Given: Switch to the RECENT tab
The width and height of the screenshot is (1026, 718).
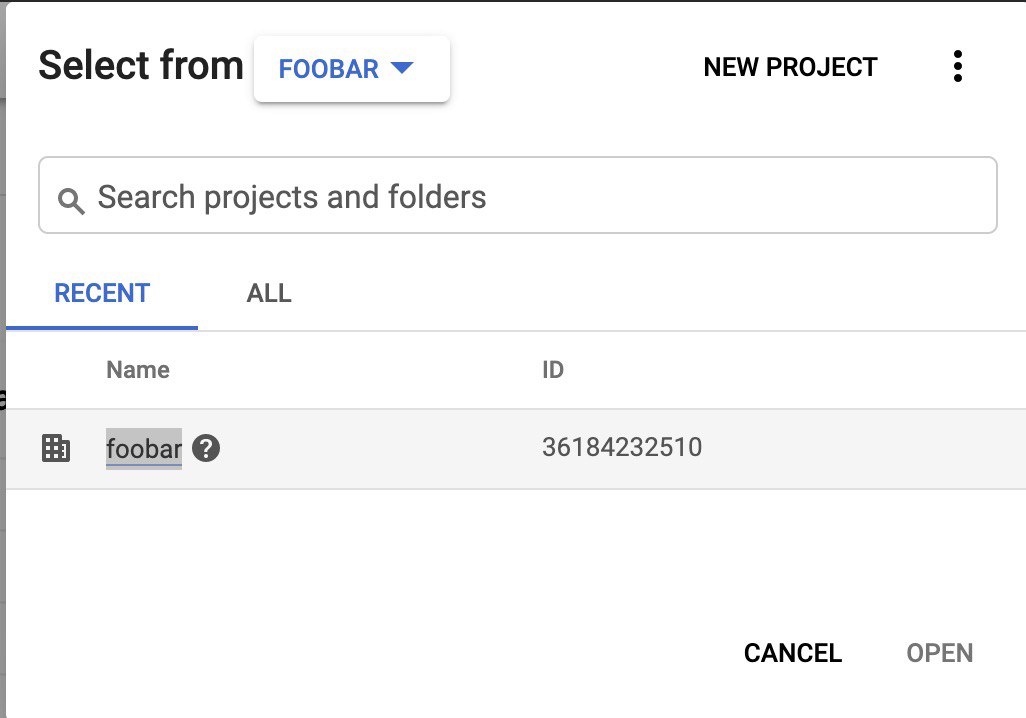Looking at the screenshot, I should point(102,293).
